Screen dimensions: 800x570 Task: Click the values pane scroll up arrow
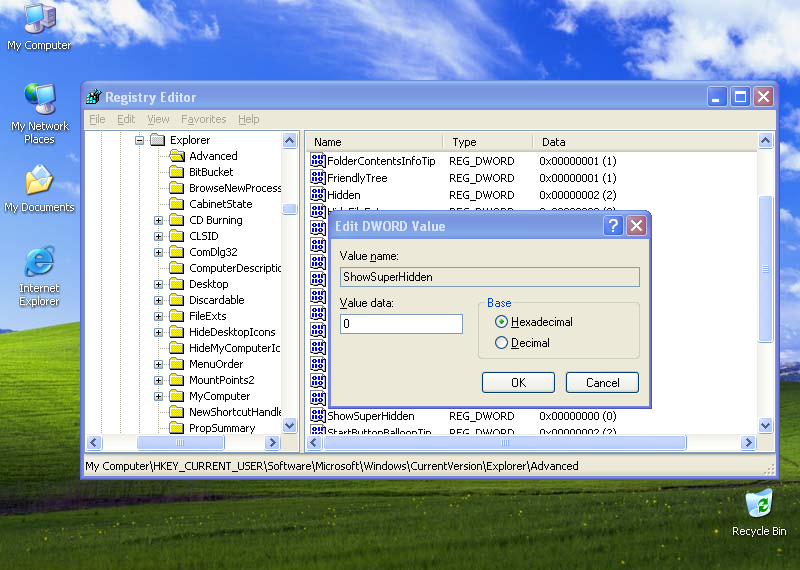pos(765,140)
